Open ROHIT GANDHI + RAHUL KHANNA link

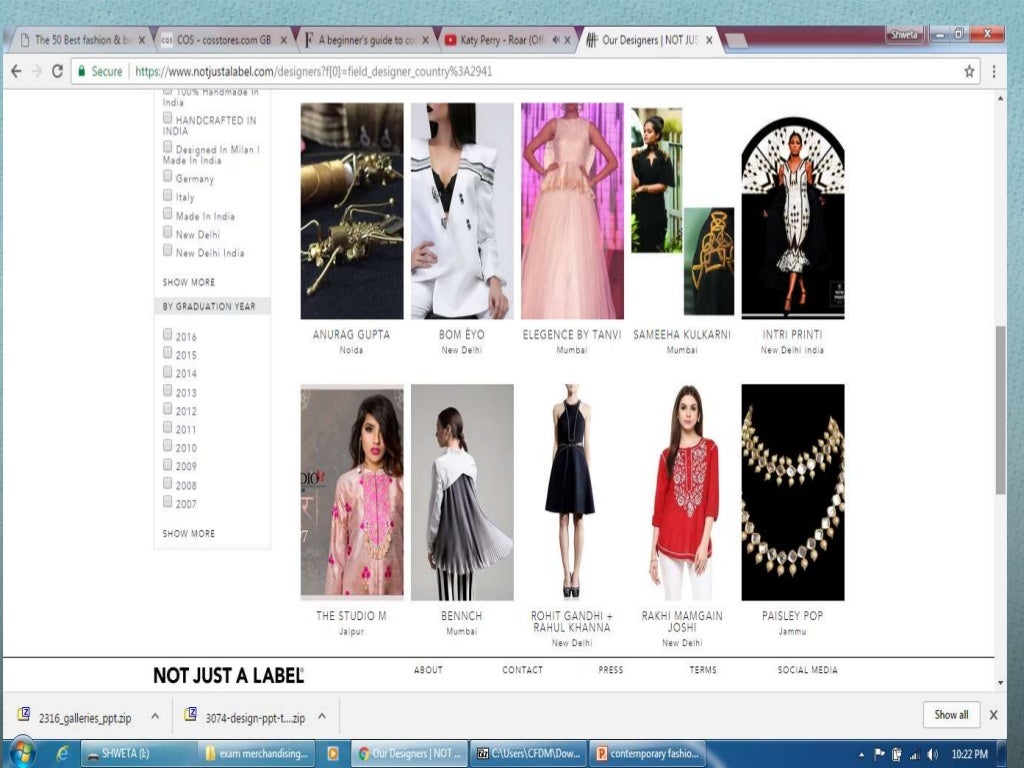pyautogui.click(x=572, y=622)
